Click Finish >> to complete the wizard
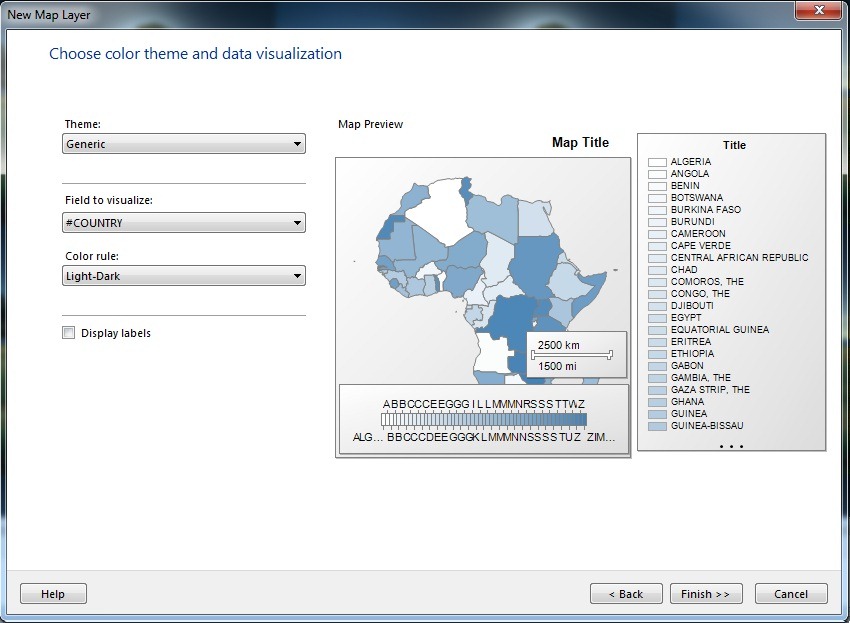The height and width of the screenshot is (623, 850). pos(706,594)
